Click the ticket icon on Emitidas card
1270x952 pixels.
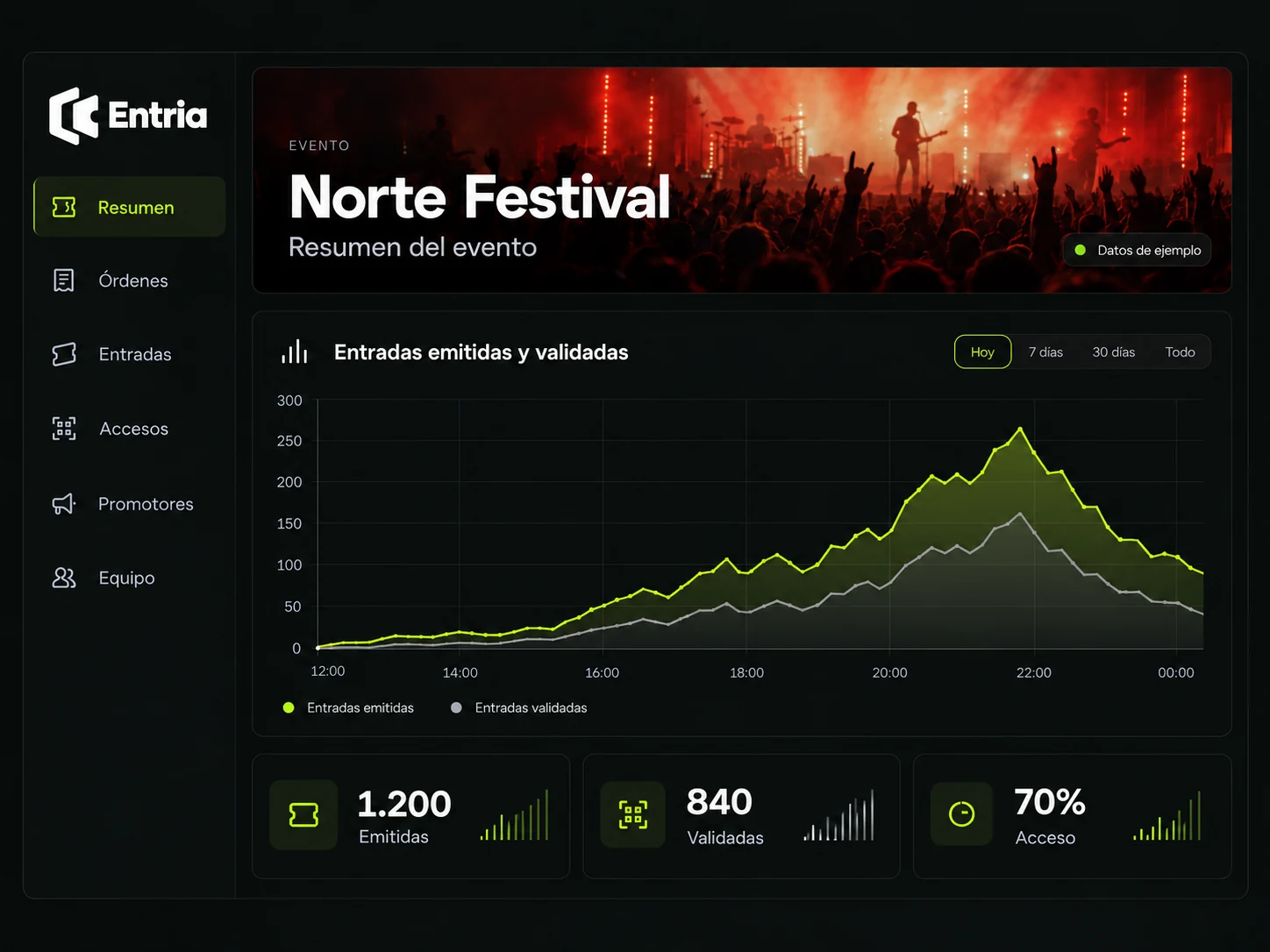(303, 814)
